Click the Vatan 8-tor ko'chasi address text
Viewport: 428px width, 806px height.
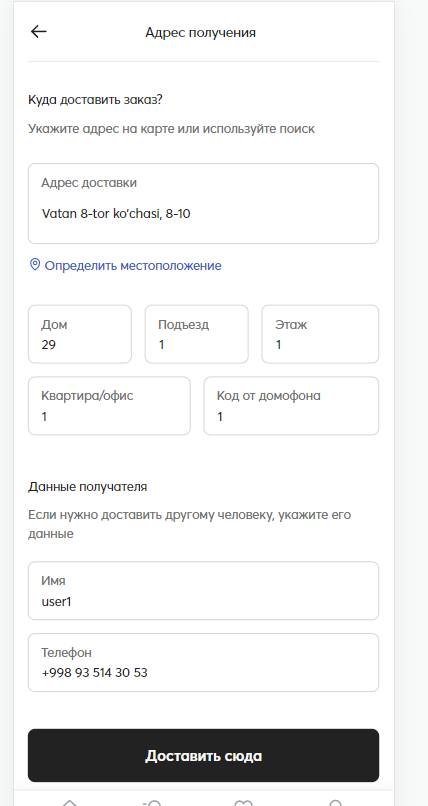[x=116, y=213]
